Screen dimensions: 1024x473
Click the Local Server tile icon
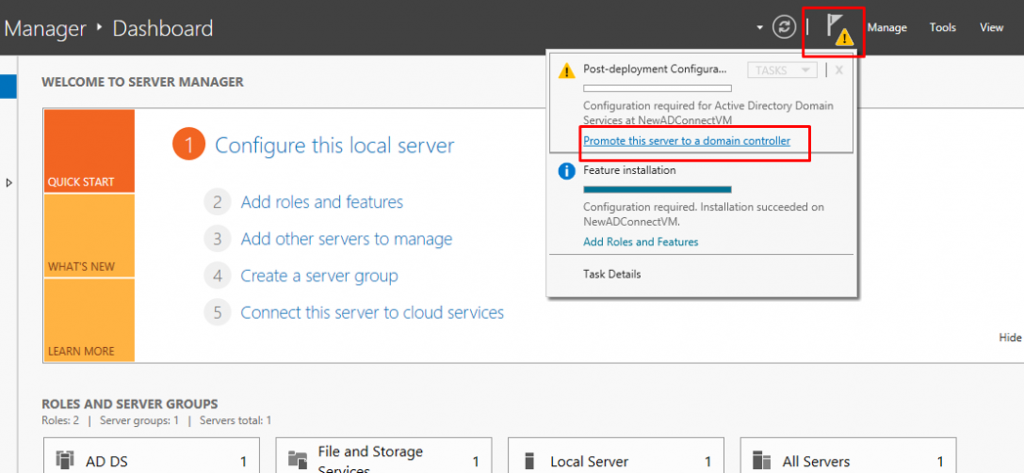click(x=530, y=461)
